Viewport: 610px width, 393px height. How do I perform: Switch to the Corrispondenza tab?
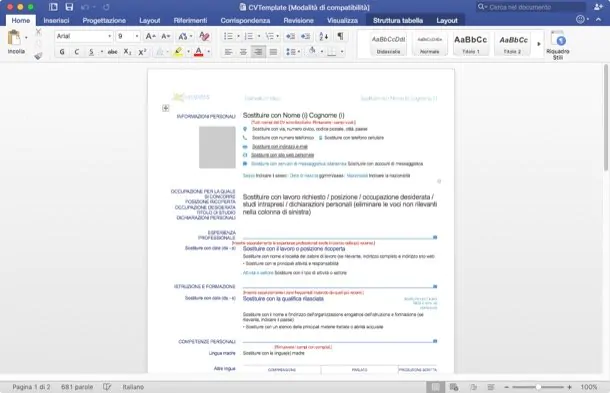coord(245,20)
